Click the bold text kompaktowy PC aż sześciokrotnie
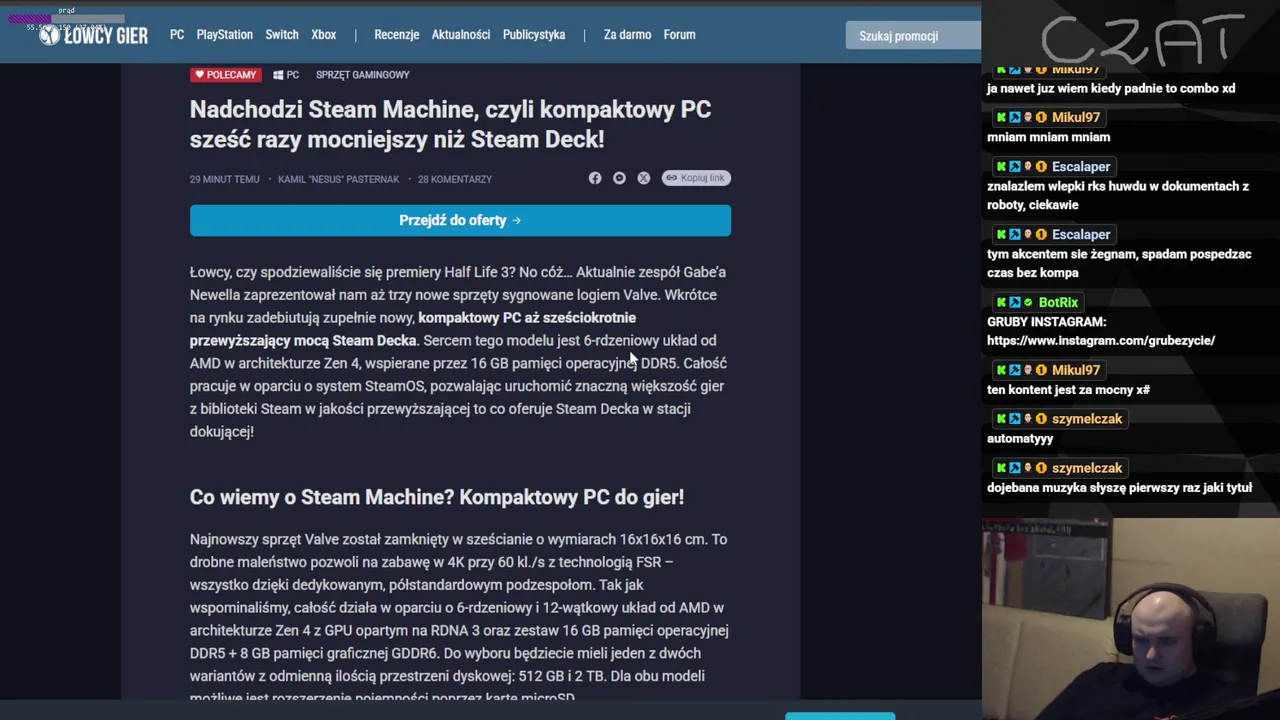This screenshot has width=1280, height=720. 527,317
